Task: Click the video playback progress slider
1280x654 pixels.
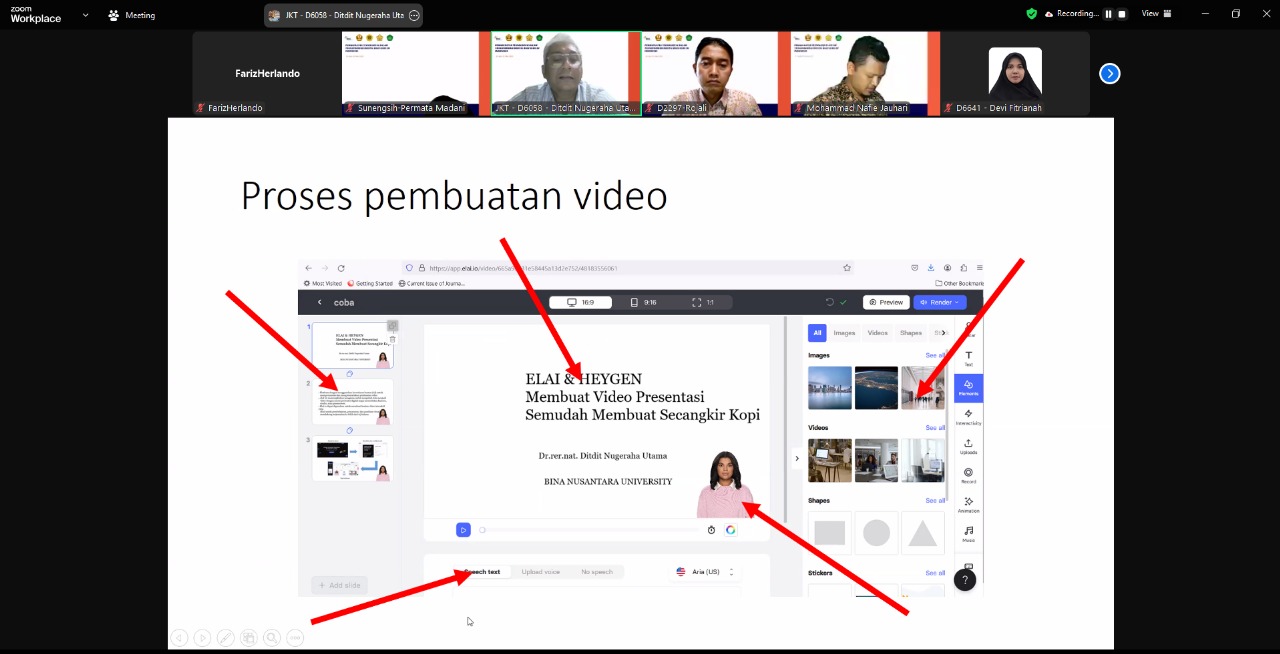Action: coord(590,530)
